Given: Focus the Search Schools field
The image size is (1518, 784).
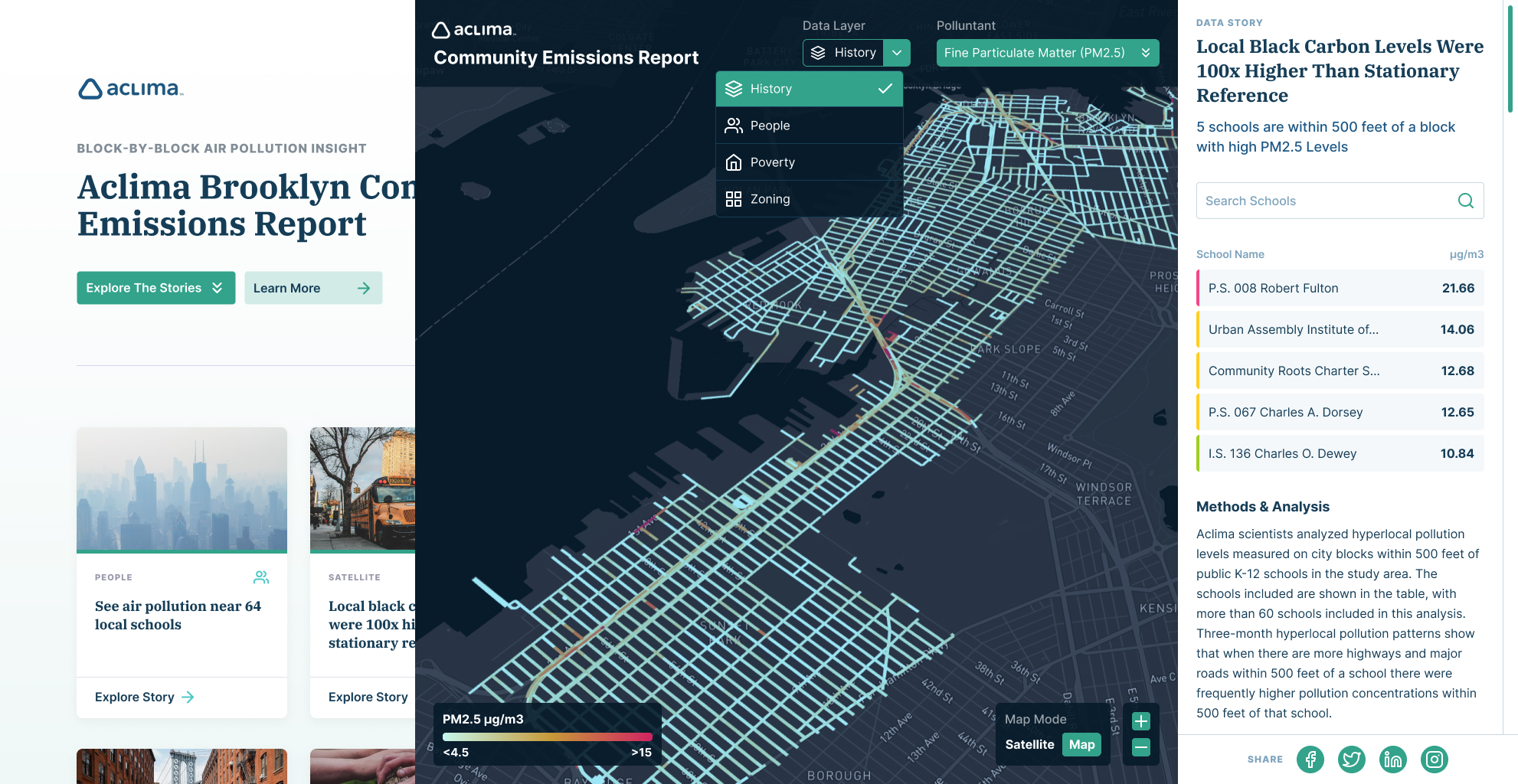Looking at the screenshot, I should 1340,201.
